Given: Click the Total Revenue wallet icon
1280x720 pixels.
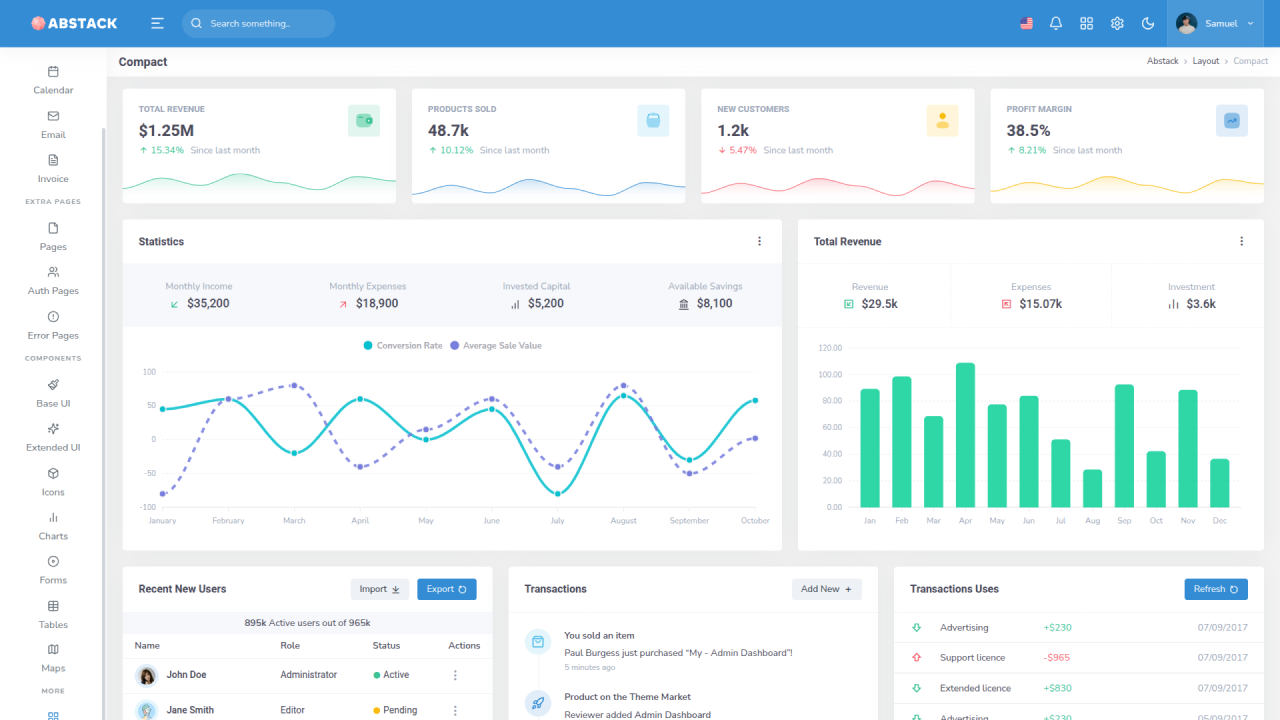Looking at the screenshot, I should tap(364, 121).
